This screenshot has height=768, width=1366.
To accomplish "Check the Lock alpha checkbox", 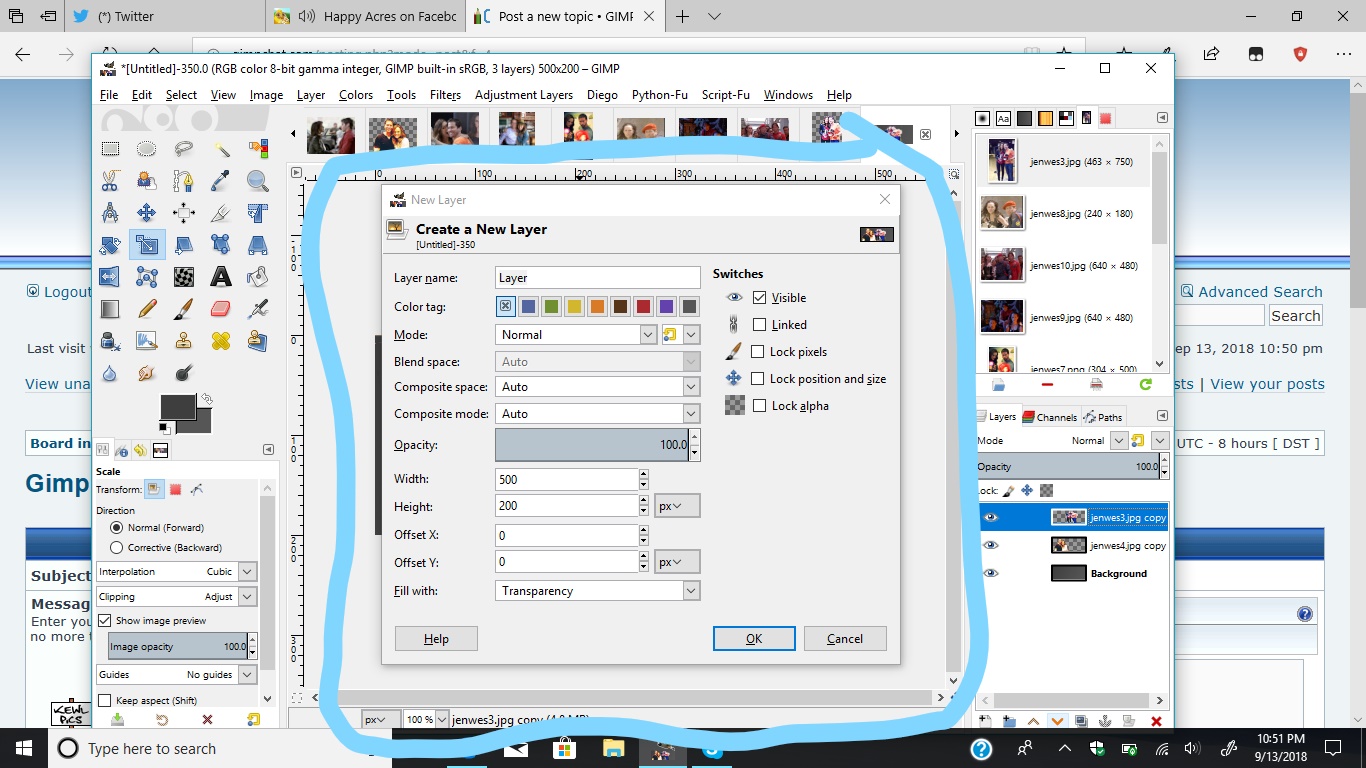I will (x=760, y=406).
